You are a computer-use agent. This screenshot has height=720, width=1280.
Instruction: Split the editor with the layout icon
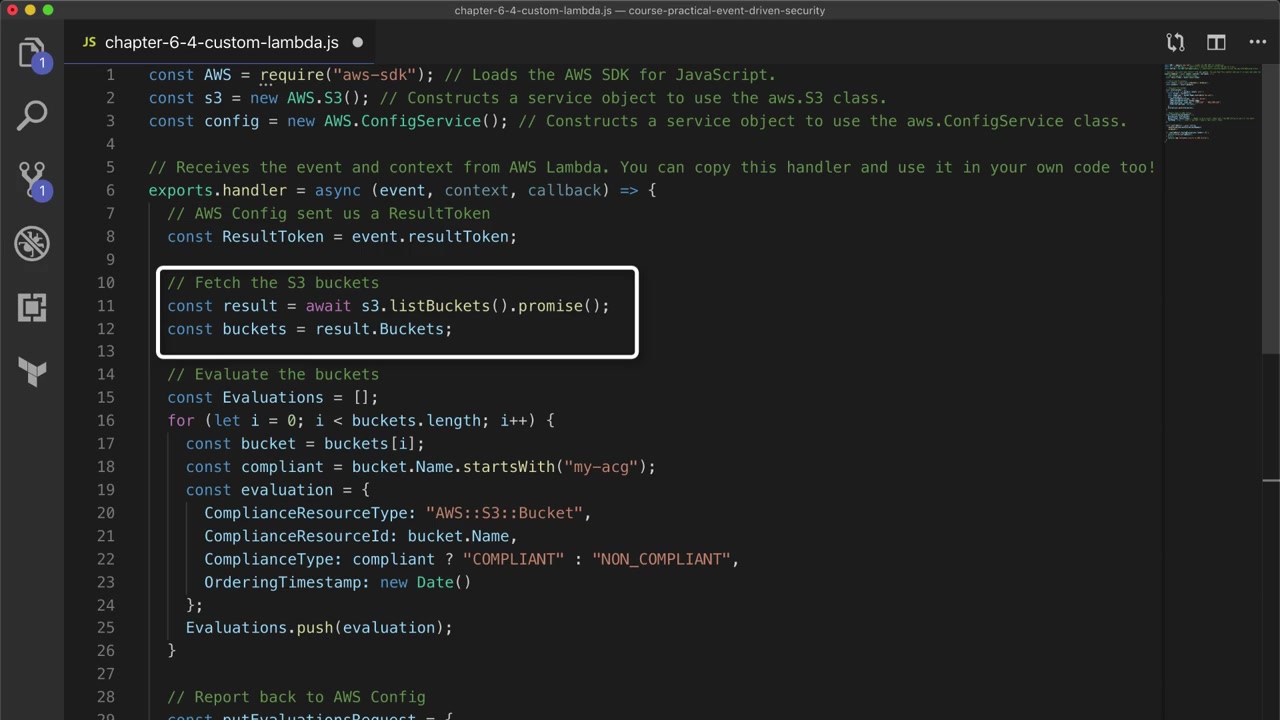coord(1216,42)
